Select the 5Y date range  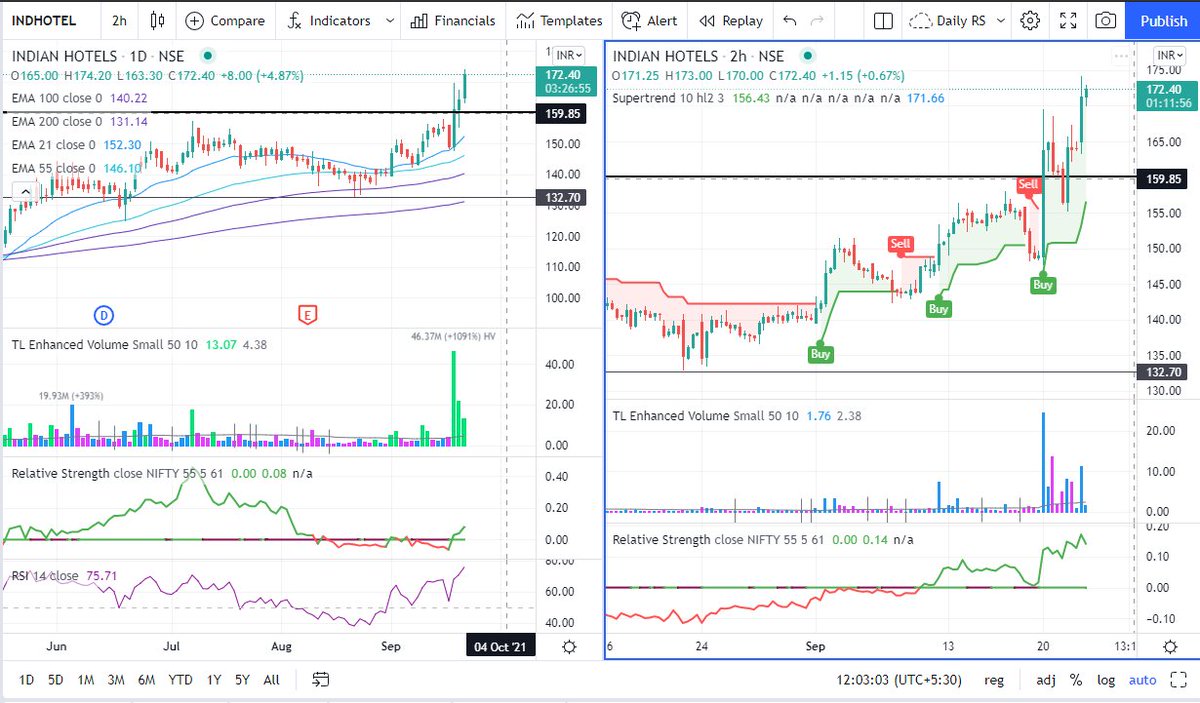242,680
